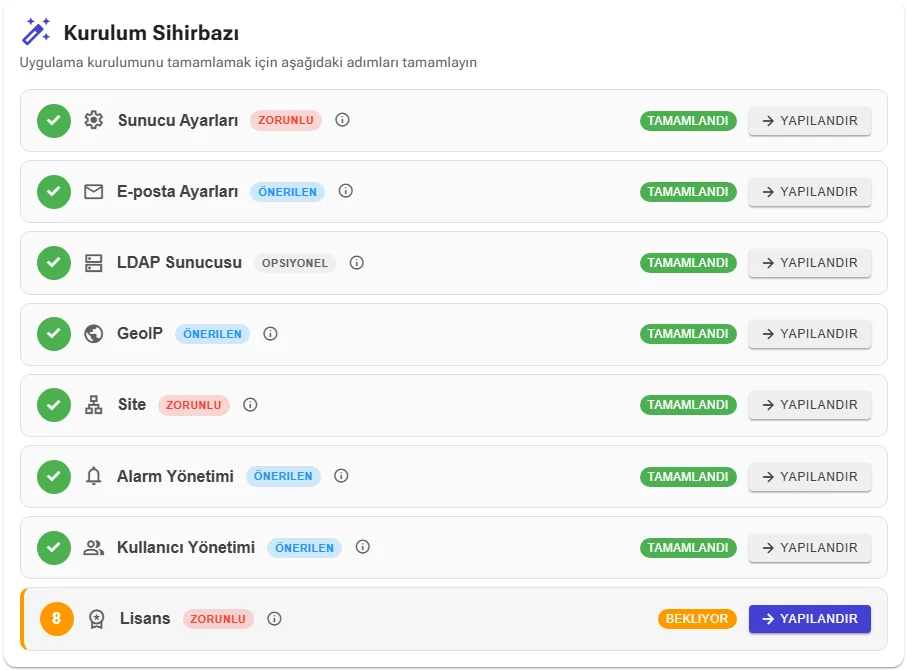Click the info icon beside Sunucu Ayarları
The width and height of the screenshot is (907, 670).
pos(342,120)
